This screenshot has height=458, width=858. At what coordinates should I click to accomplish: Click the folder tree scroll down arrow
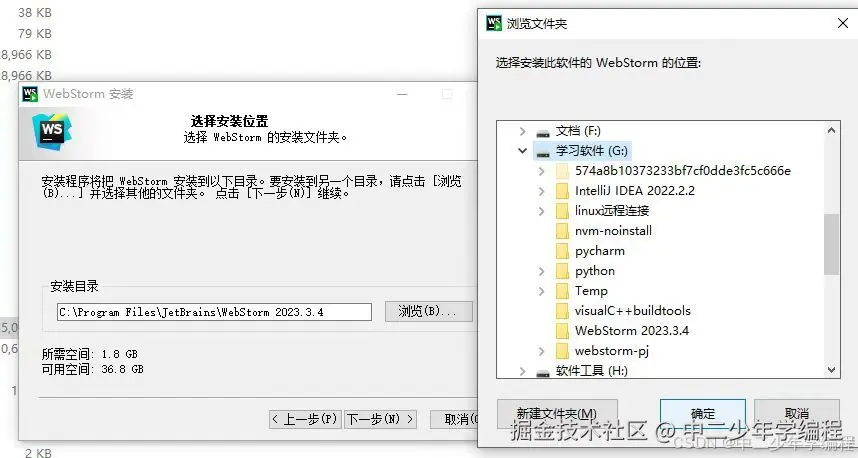click(831, 370)
